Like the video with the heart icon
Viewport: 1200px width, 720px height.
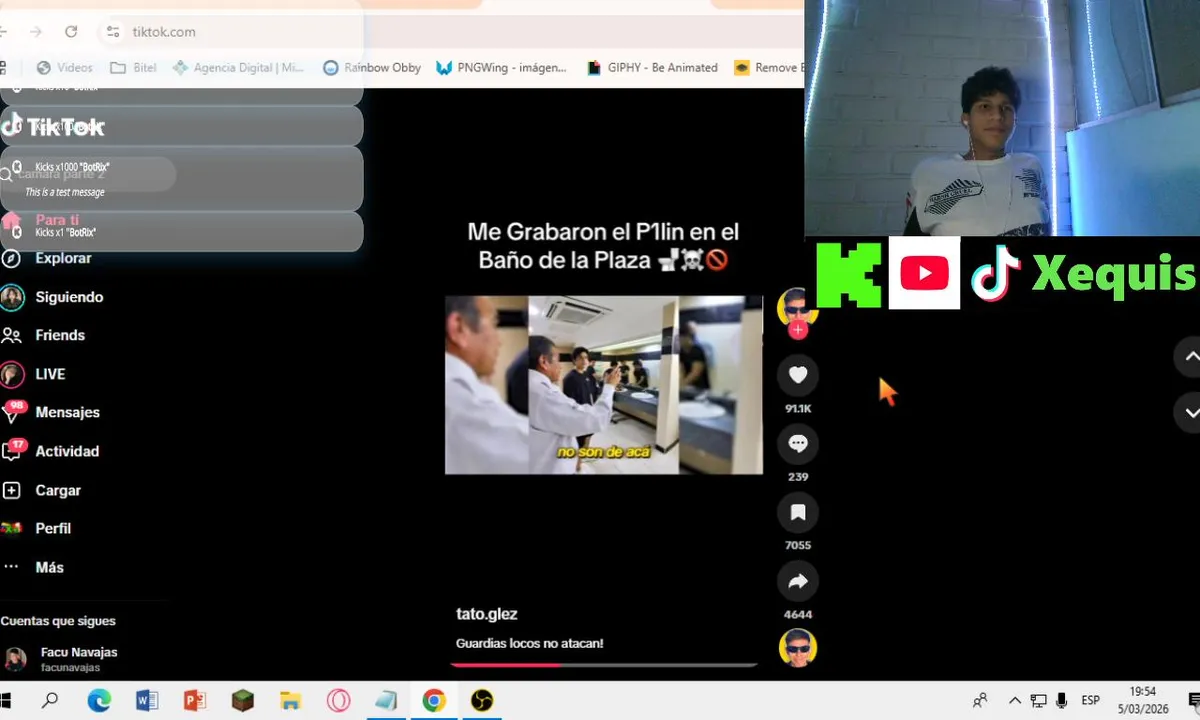pos(798,375)
